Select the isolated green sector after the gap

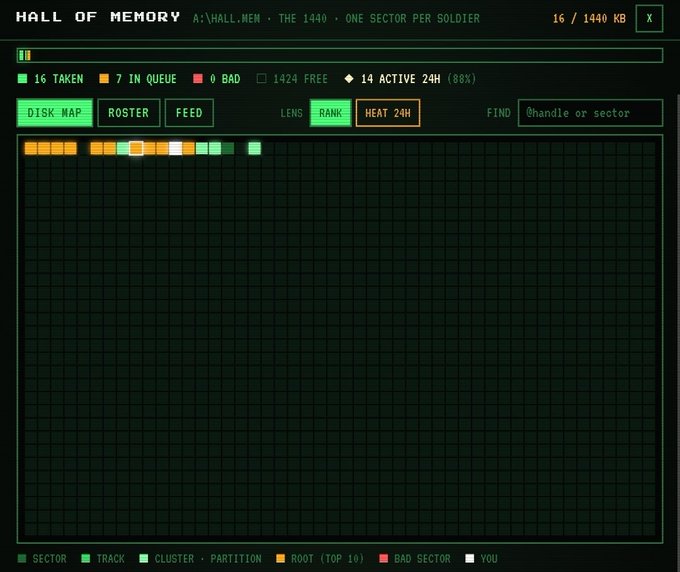click(x=255, y=148)
